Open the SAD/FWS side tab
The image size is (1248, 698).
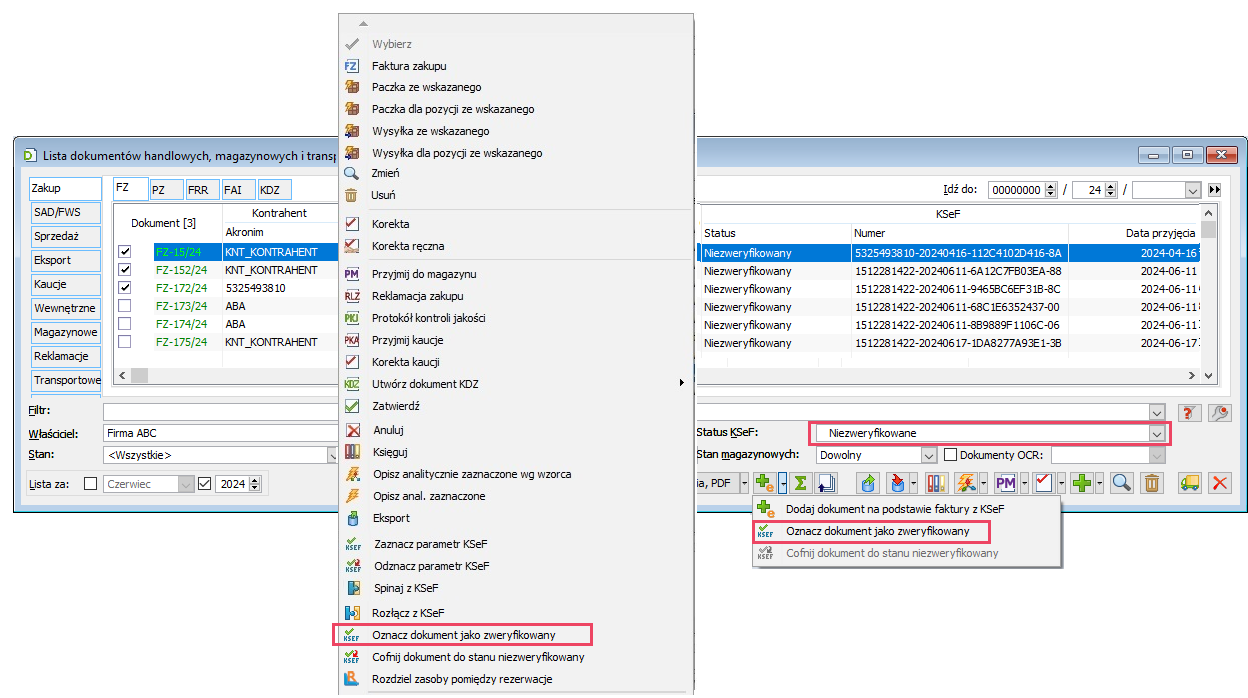(x=66, y=213)
